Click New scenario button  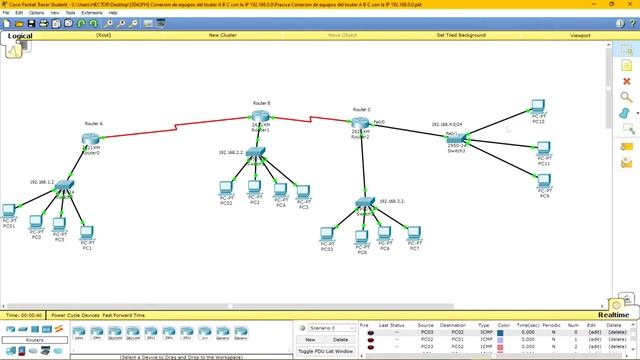(x=310, y=340)
